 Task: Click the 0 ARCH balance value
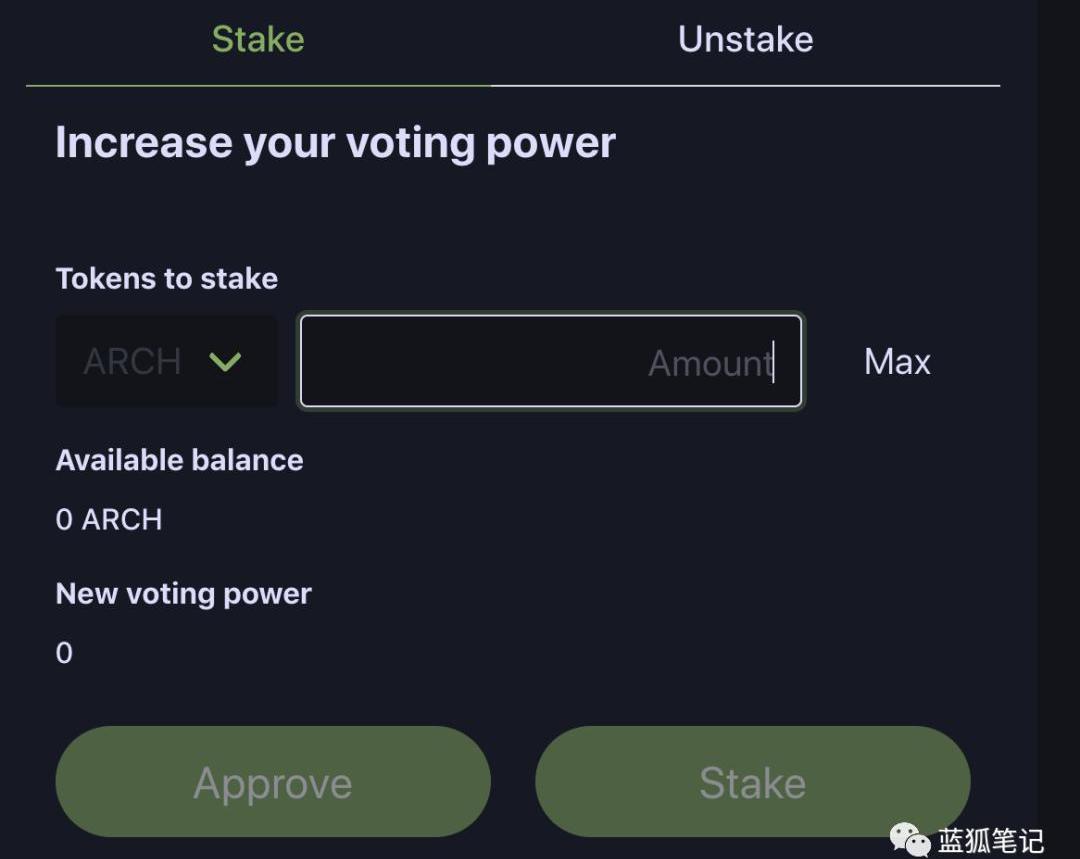[109, 520]
